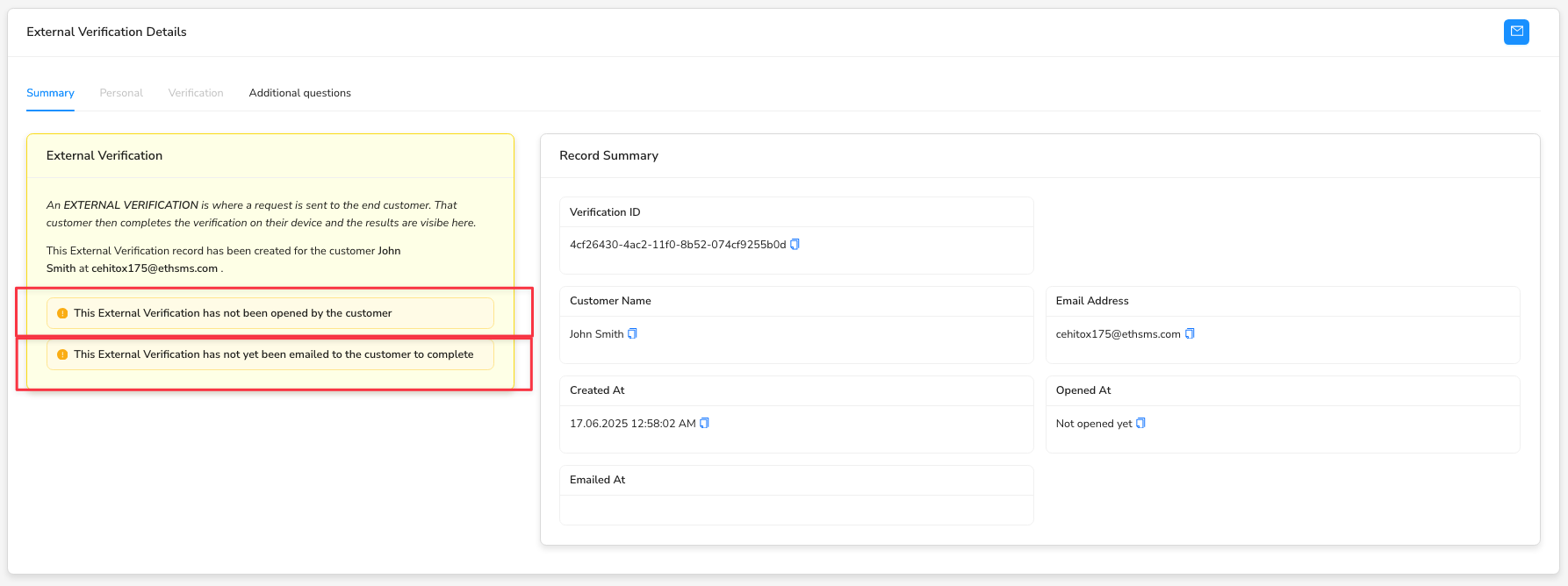
Task: Click the bold email in External Verification text
Action: click(x=155, y=268)
